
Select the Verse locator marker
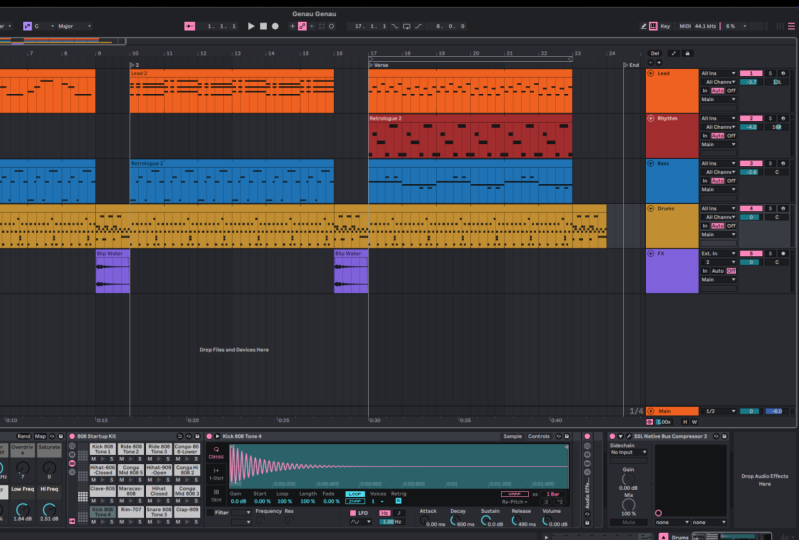click(x=378, y=65)
